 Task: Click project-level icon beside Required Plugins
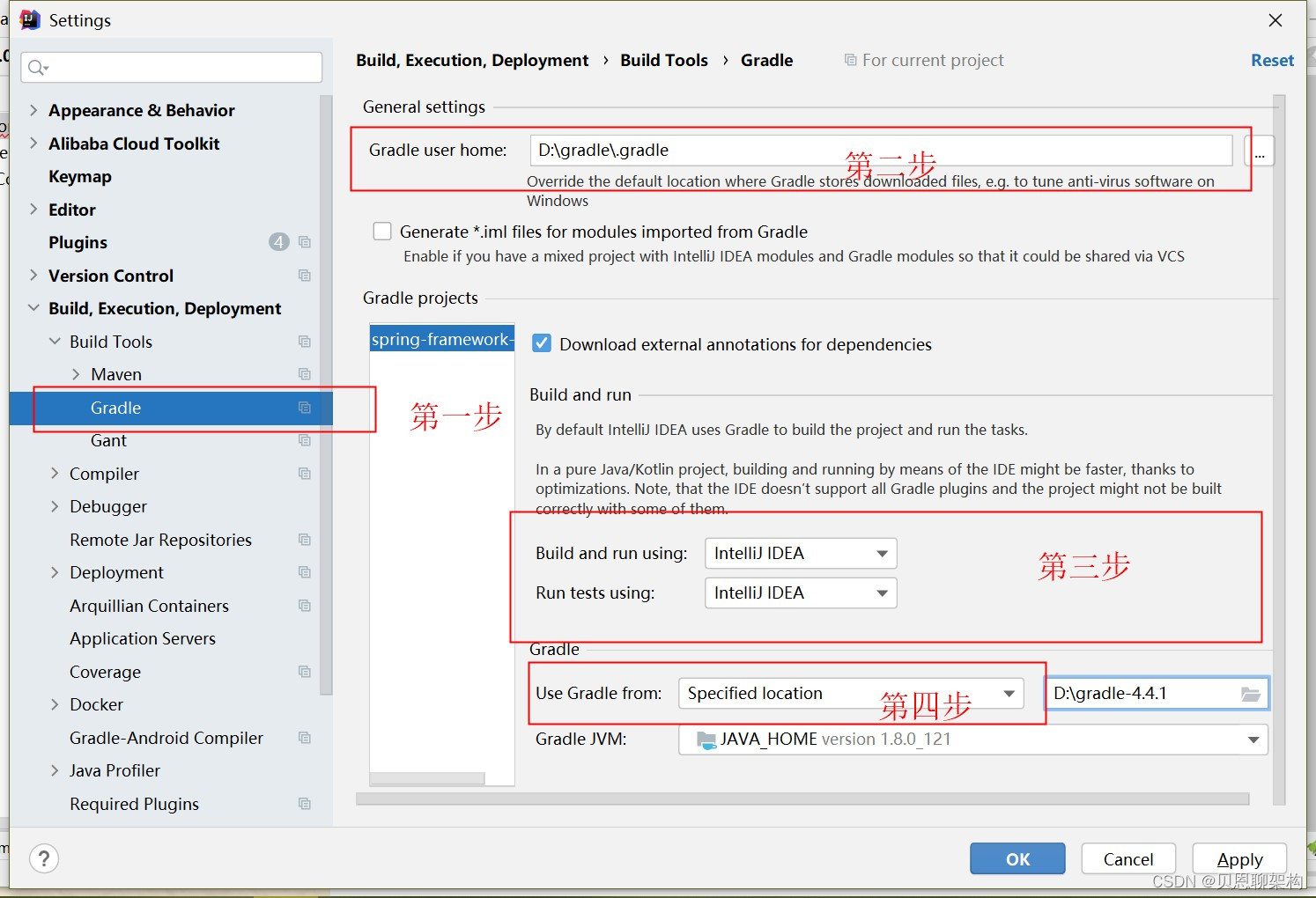pyautogui.click(x=305, y=804)
